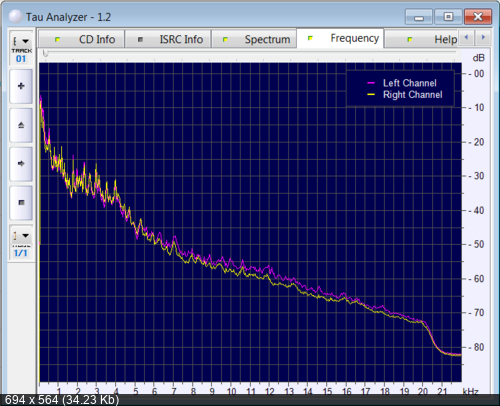Click the plus button in the left sidebar

coord(21,86)
